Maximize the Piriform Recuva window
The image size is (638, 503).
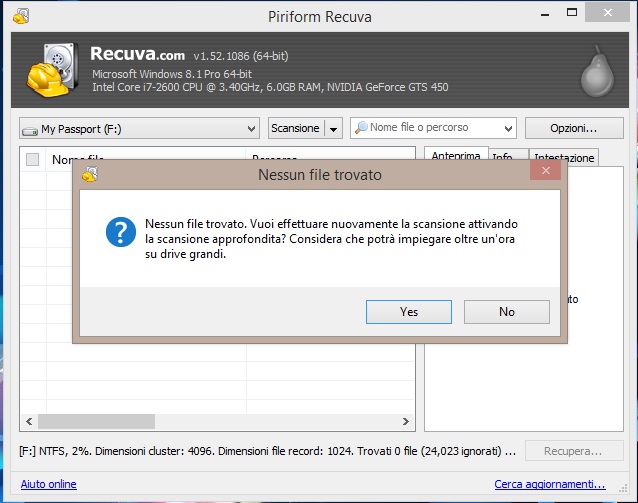(x=572, y=13)
